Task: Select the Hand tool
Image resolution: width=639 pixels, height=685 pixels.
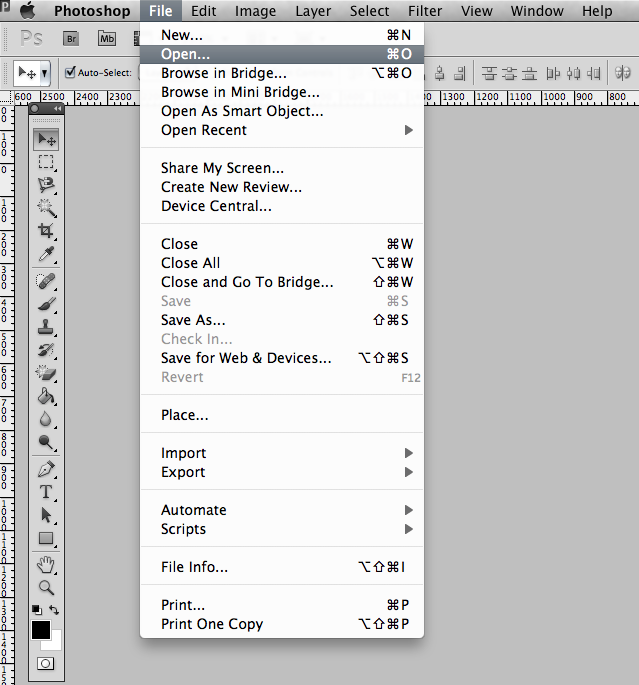Action: tap(46, 565)
